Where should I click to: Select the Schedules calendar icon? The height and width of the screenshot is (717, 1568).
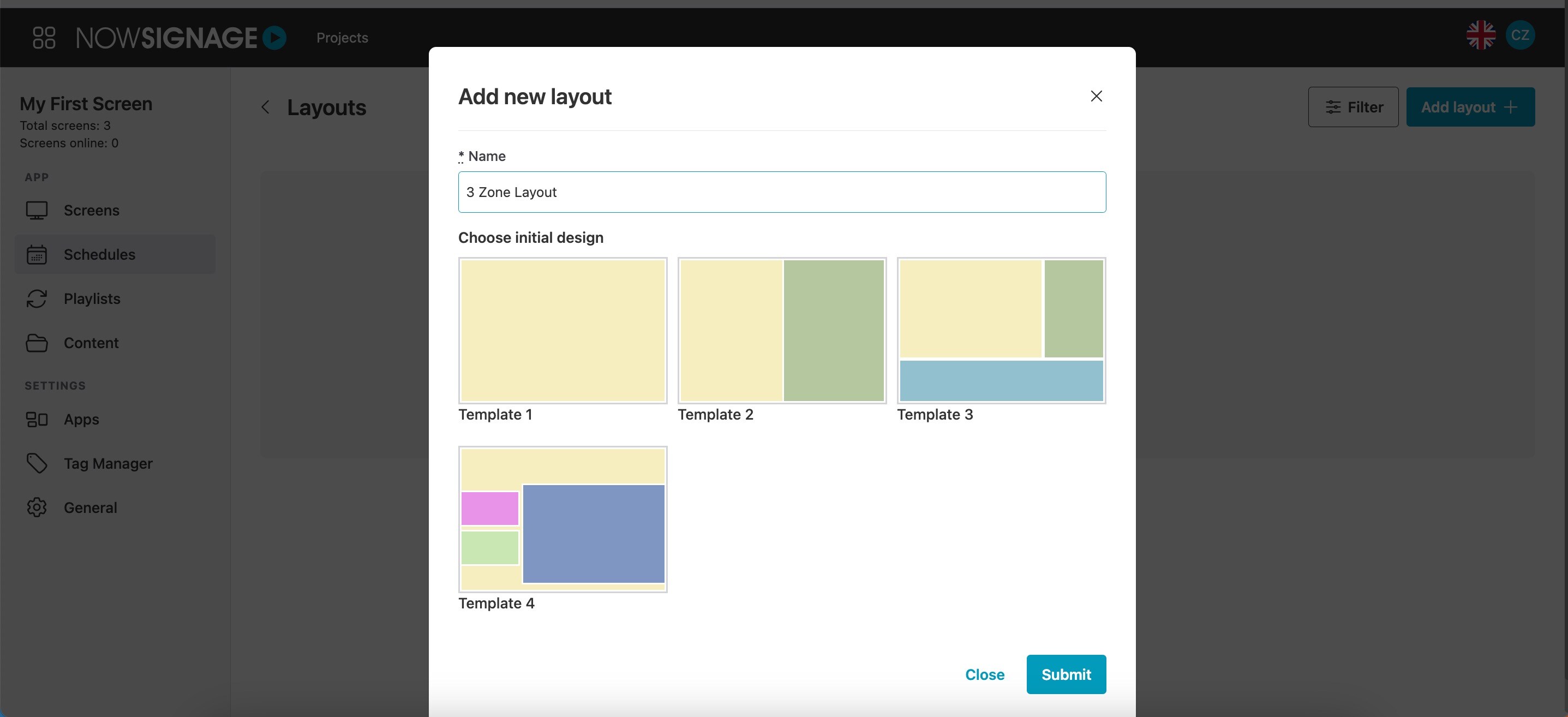(x=37, y=254)
